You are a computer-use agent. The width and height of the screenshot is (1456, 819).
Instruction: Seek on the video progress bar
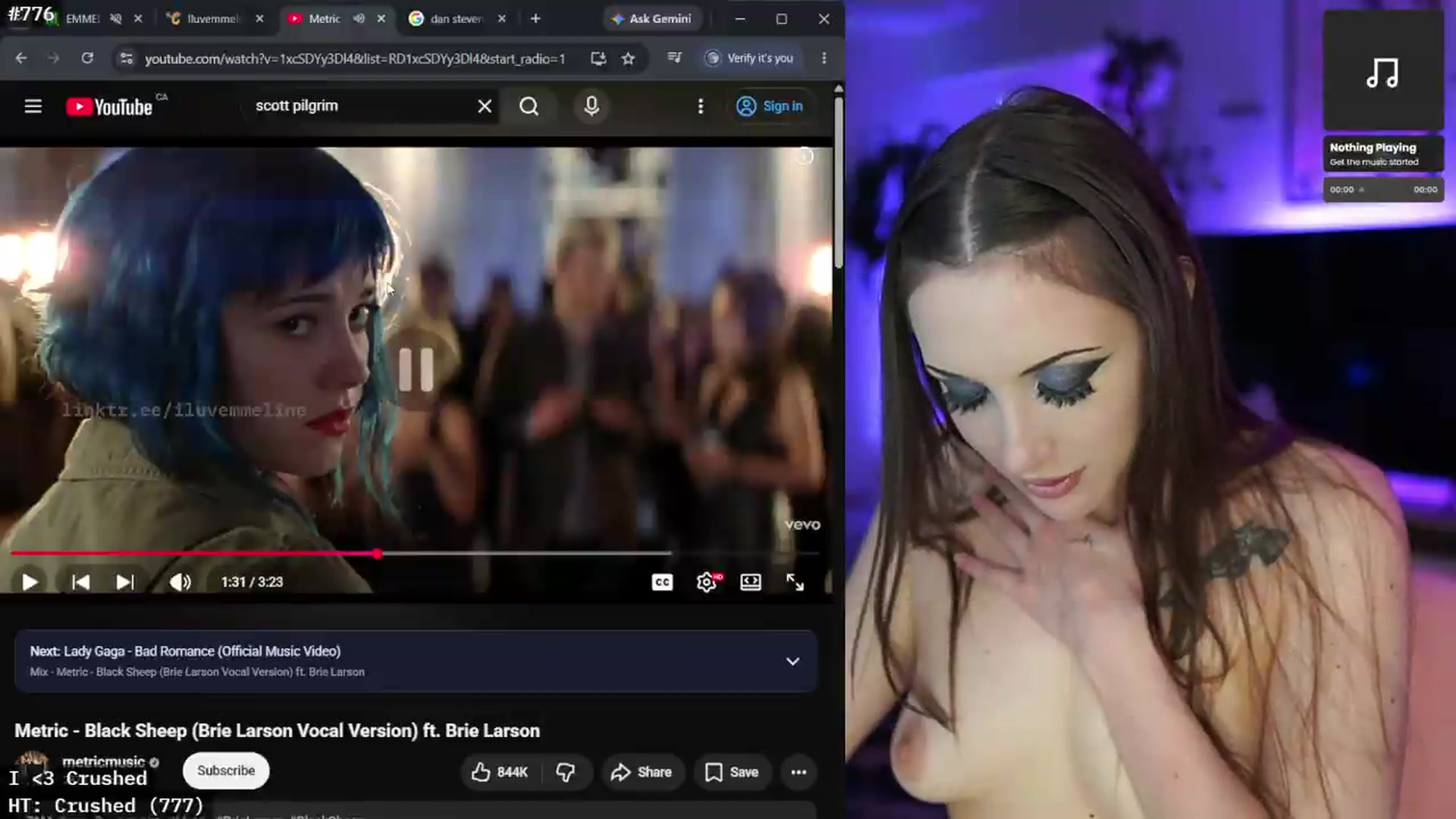pyautogui.click(x=416, y=554)
